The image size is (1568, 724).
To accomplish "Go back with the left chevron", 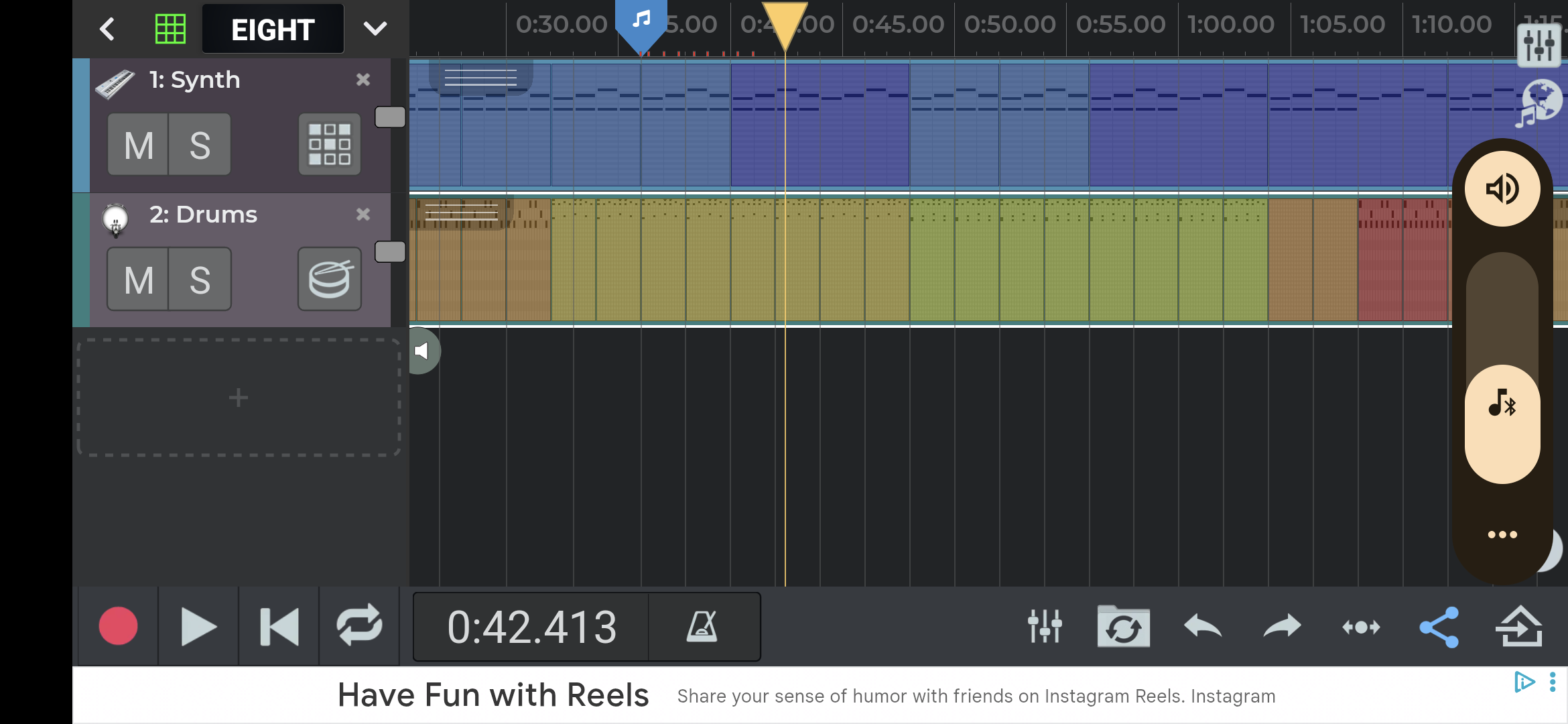I will (x=107, y=29).
